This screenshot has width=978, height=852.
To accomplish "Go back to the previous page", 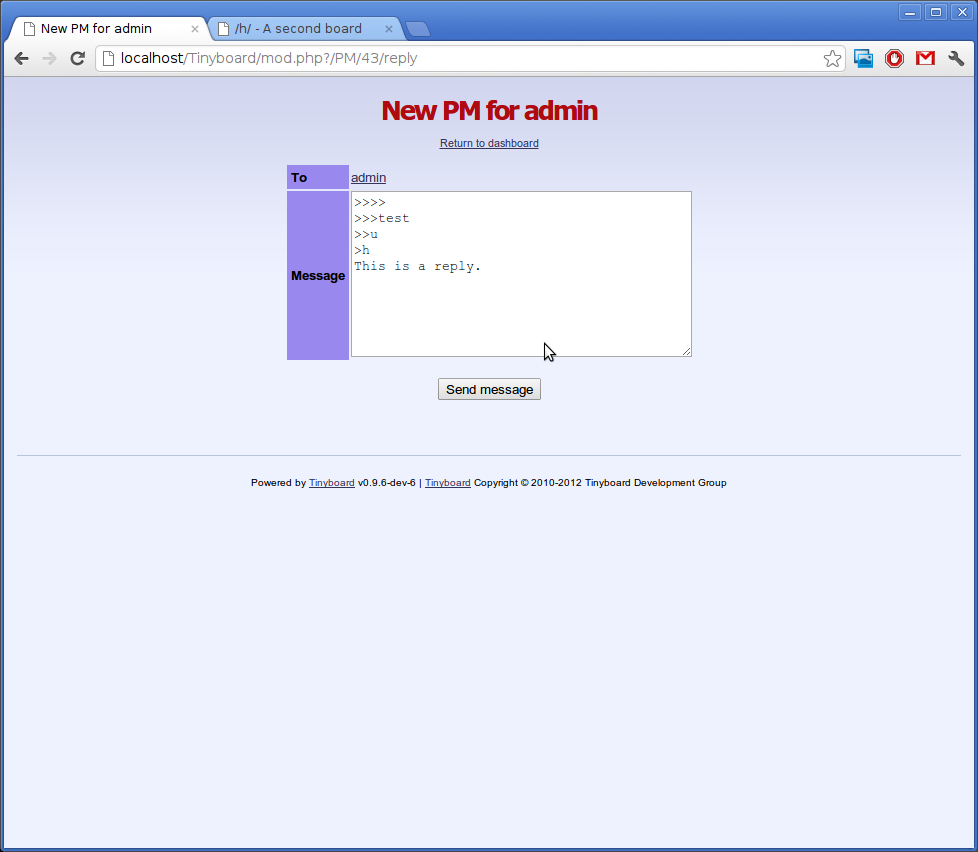I will (21, 59).
